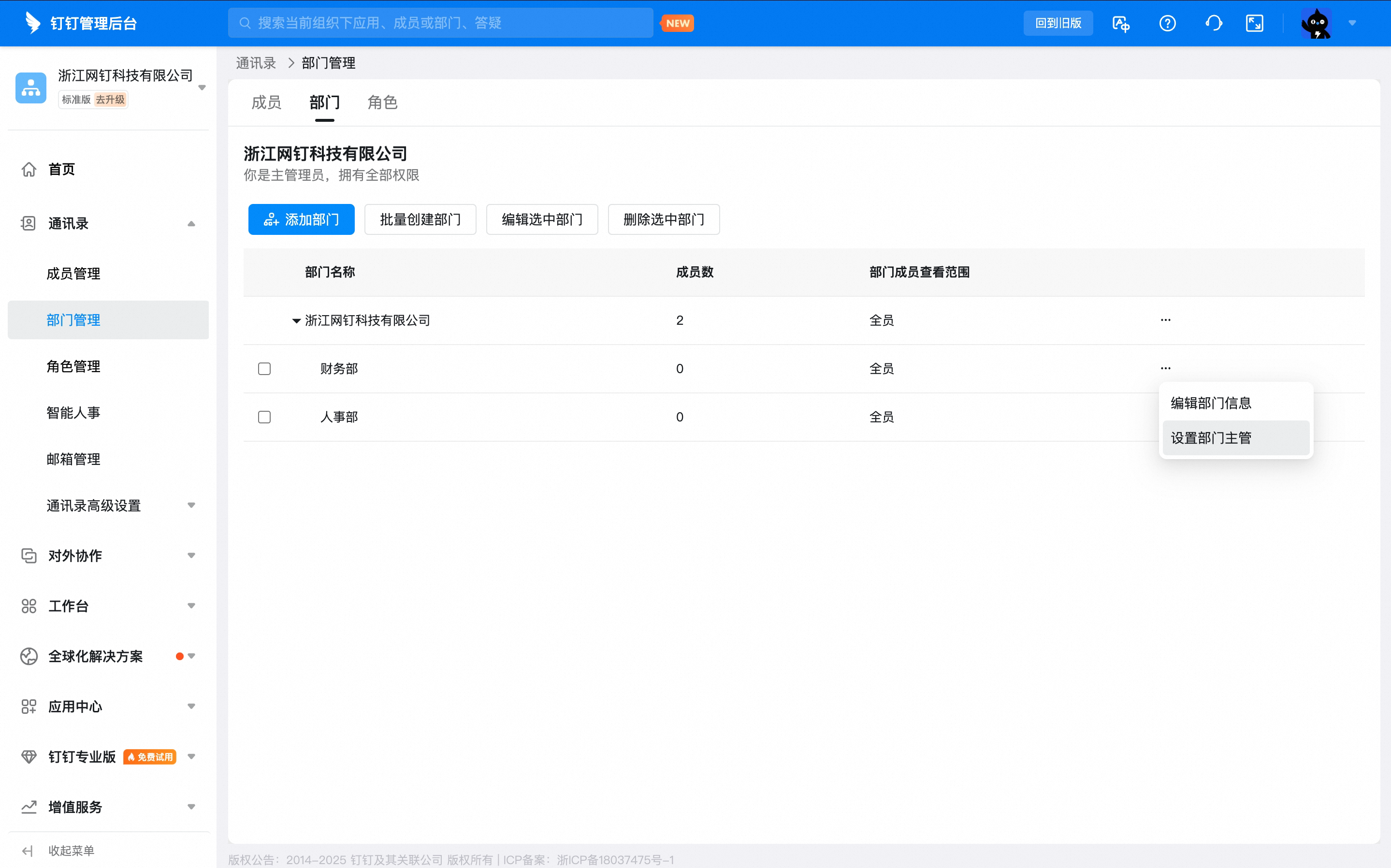Screen dimensions: 1391x868
Task: Switch to the 成员 tab
Action: (266, 102)
